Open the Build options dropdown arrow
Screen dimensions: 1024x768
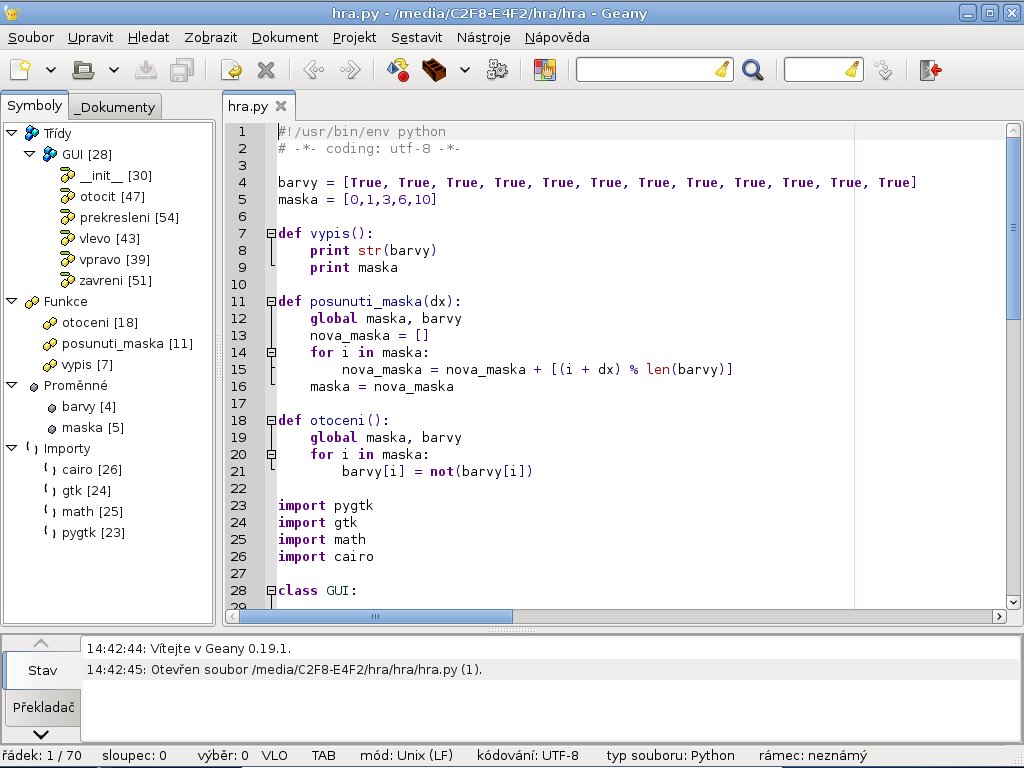[464, 70]
